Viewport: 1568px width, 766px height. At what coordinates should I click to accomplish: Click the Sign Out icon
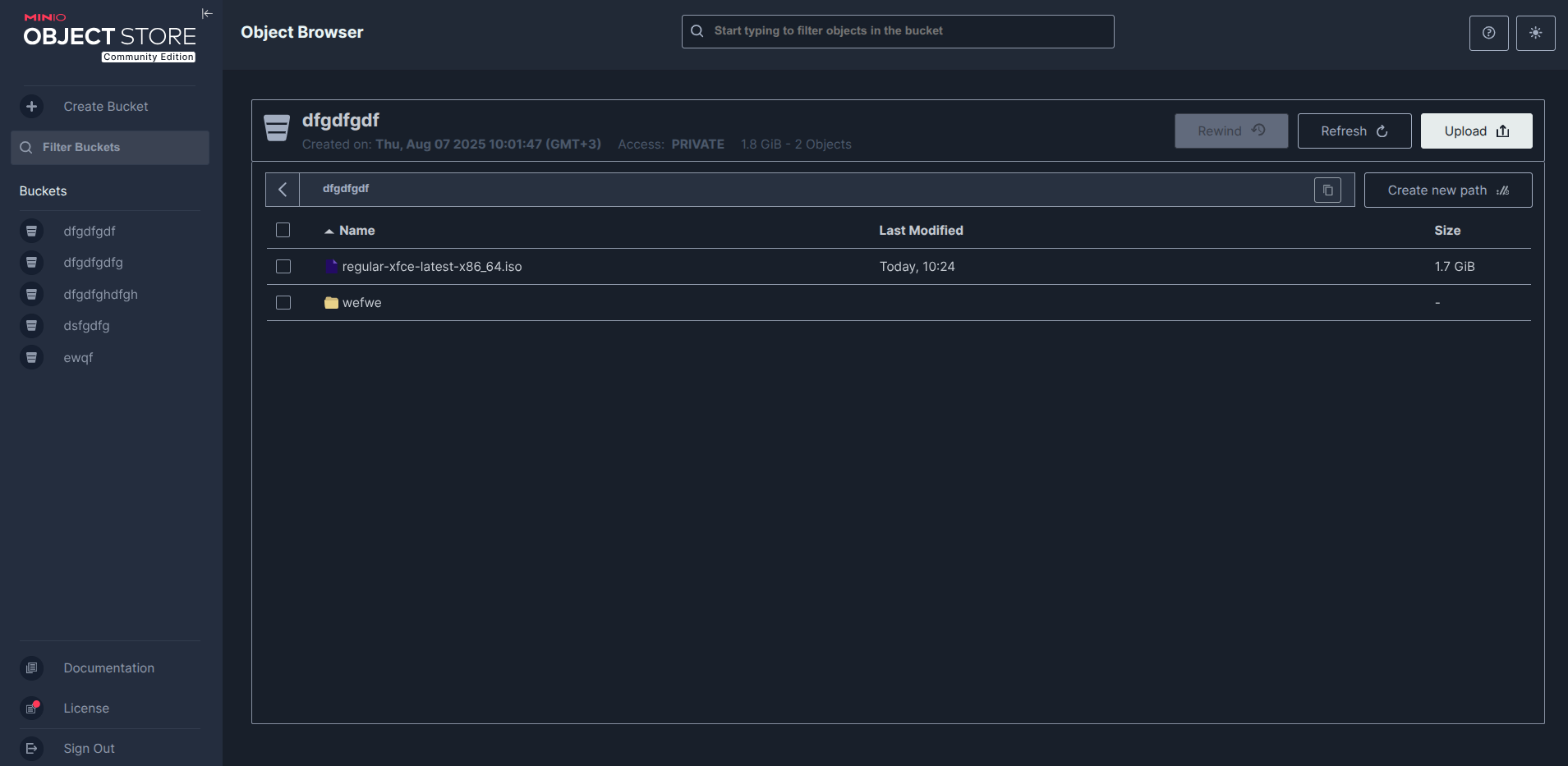[x=31, y=749]
